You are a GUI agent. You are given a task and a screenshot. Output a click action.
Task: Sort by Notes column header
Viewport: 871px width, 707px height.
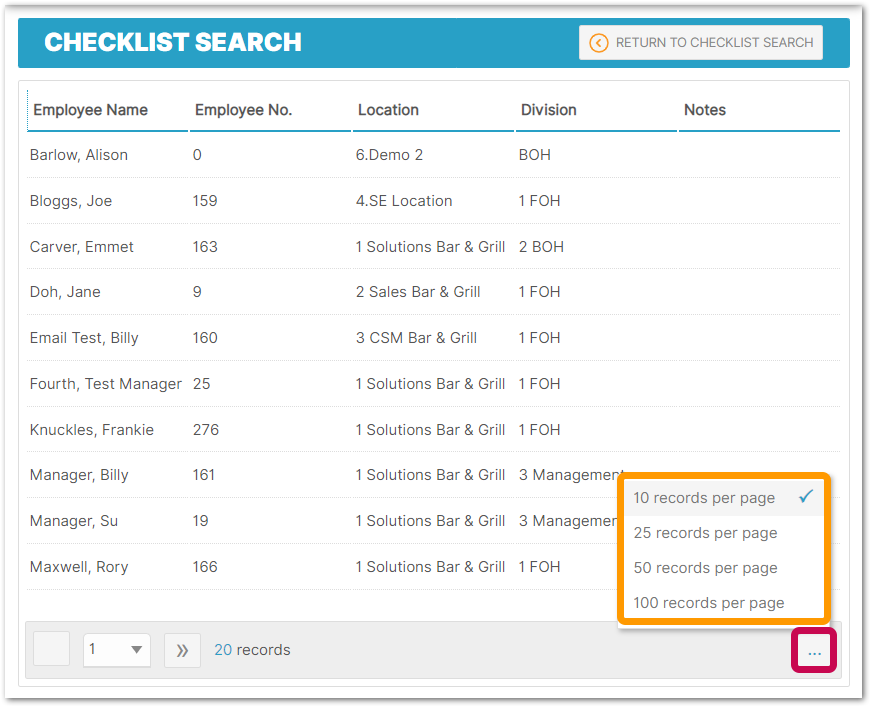click(759, 110)
